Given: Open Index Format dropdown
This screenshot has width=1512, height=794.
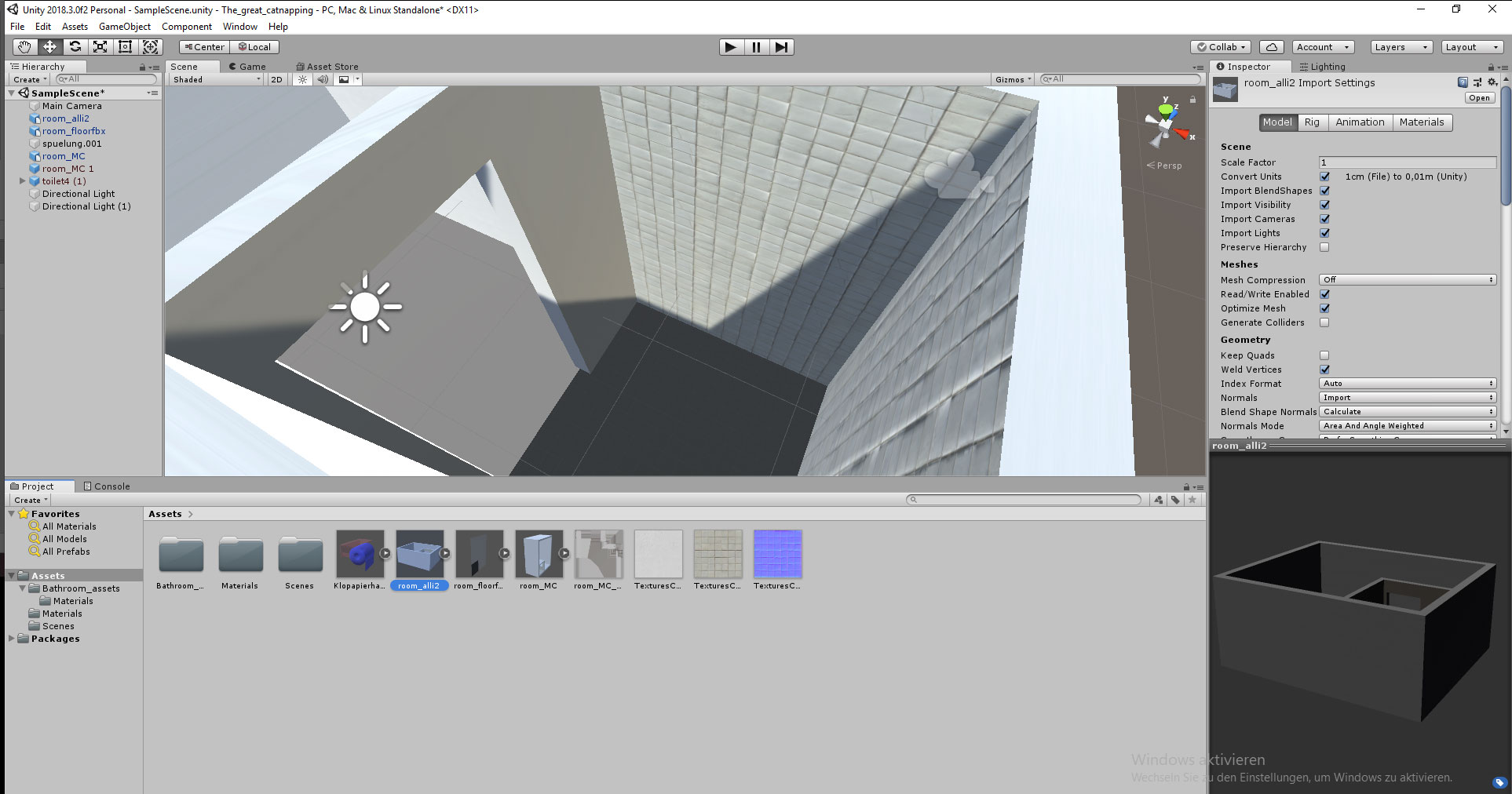Looking at the screenshot, I should pyautogui.click(x=1408, y=384).
